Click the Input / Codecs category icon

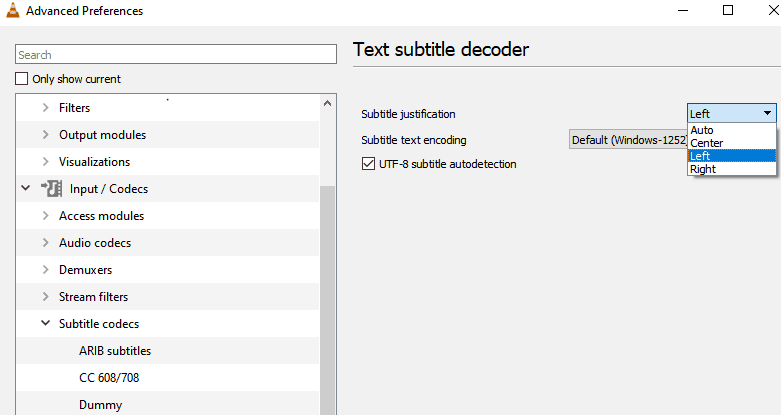(51, 189)
